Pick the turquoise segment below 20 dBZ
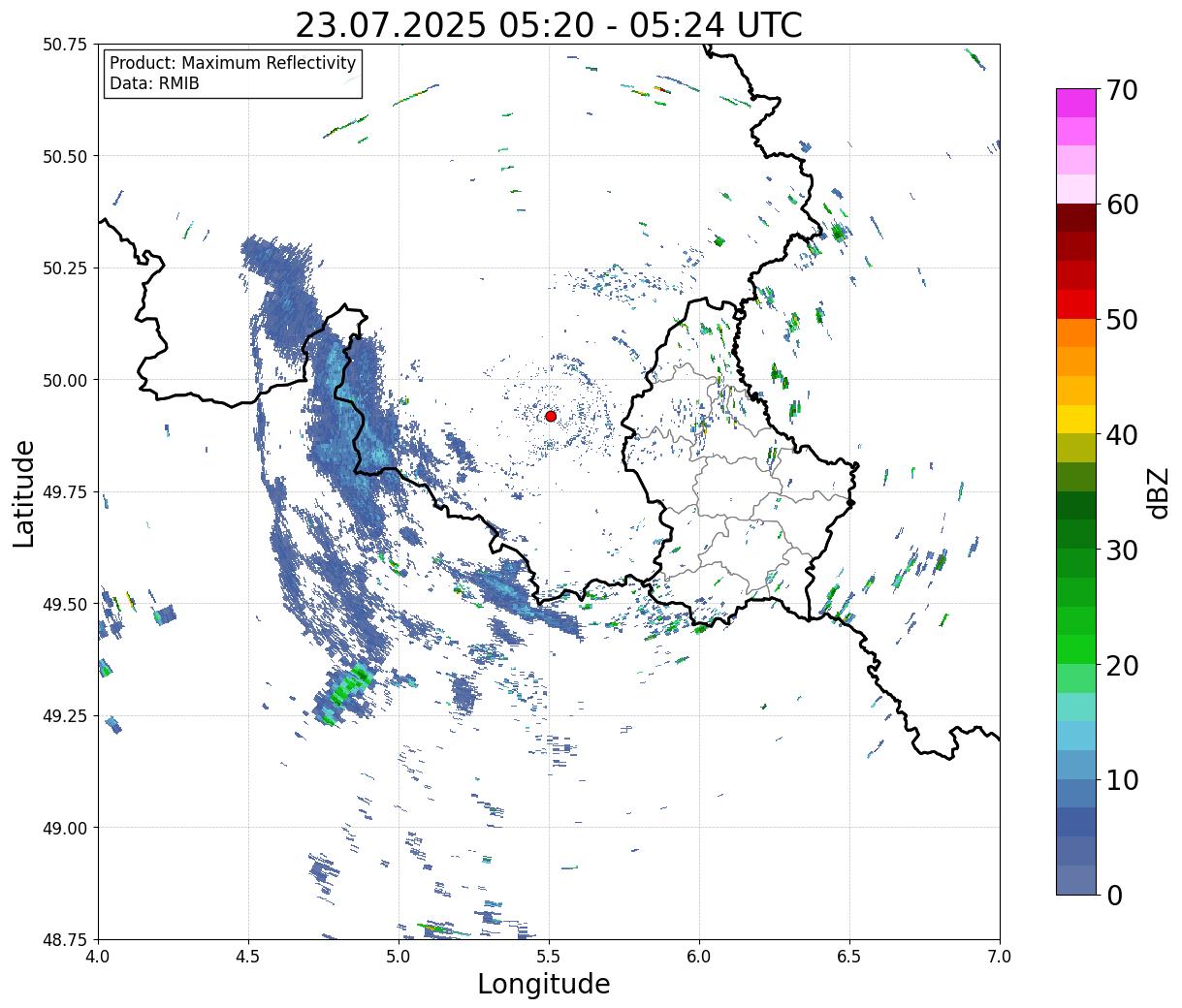This screenshot has width=1182, height=1008. [1076, 706]
